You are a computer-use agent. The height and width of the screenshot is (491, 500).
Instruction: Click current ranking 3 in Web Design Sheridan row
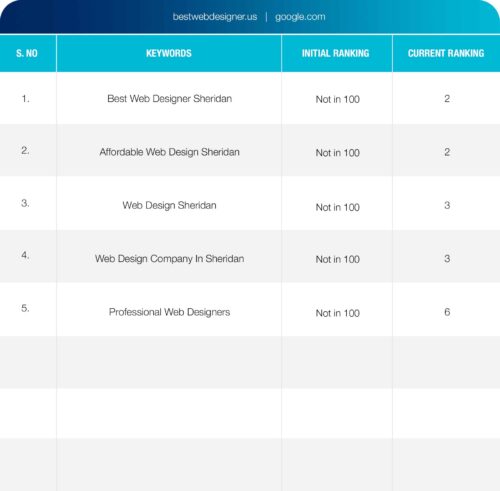pos(447,205)
